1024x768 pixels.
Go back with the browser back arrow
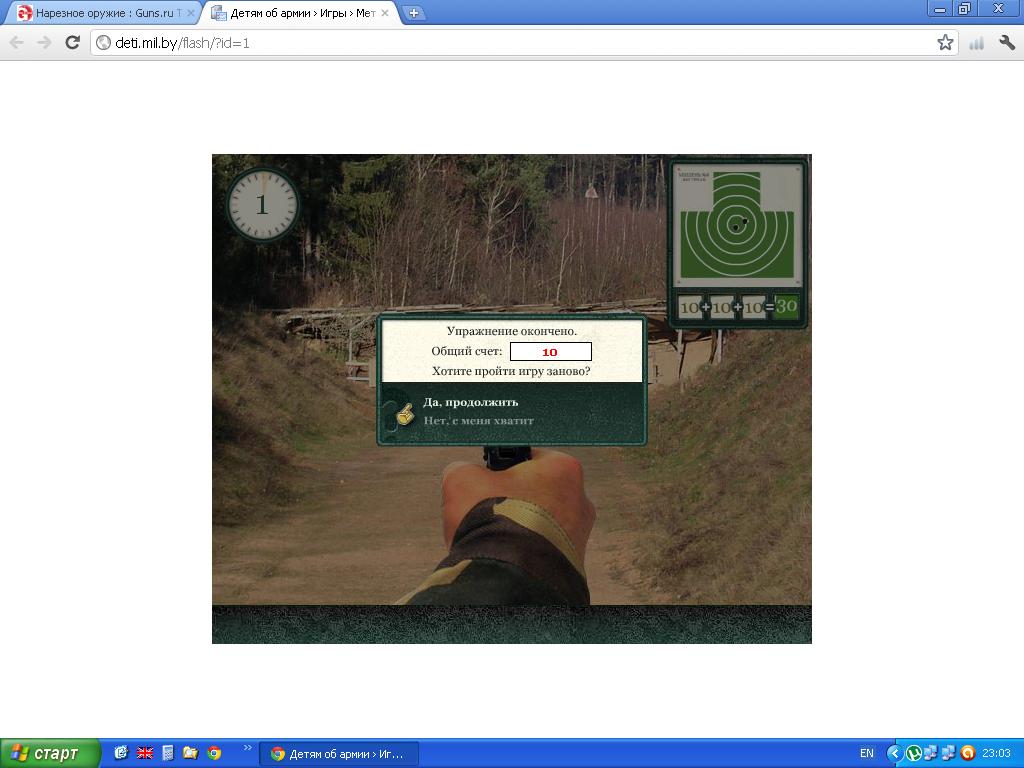(x=16, y=42)
